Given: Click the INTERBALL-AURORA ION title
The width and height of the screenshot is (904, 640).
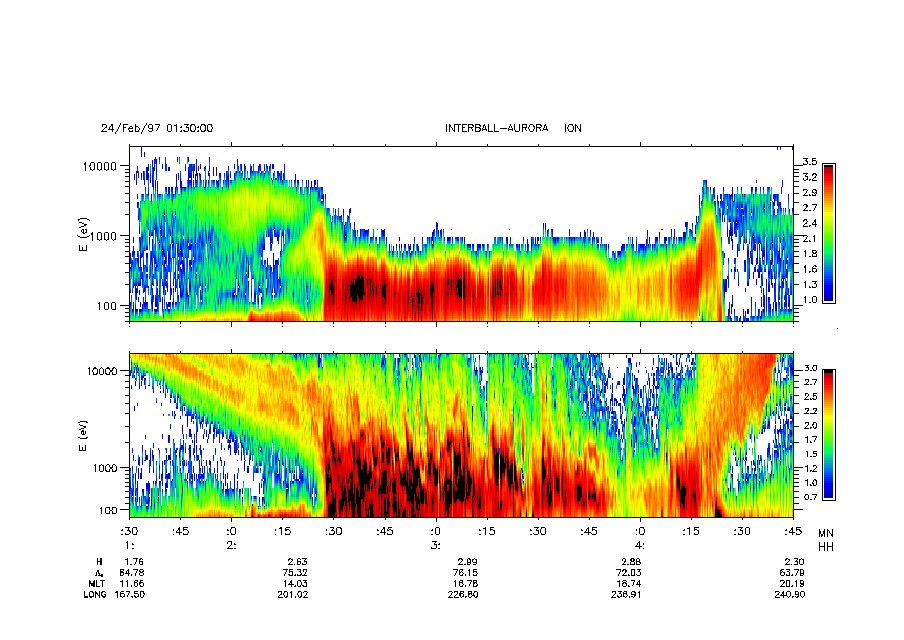Looking at the screenshot, I should click(513, 129).
